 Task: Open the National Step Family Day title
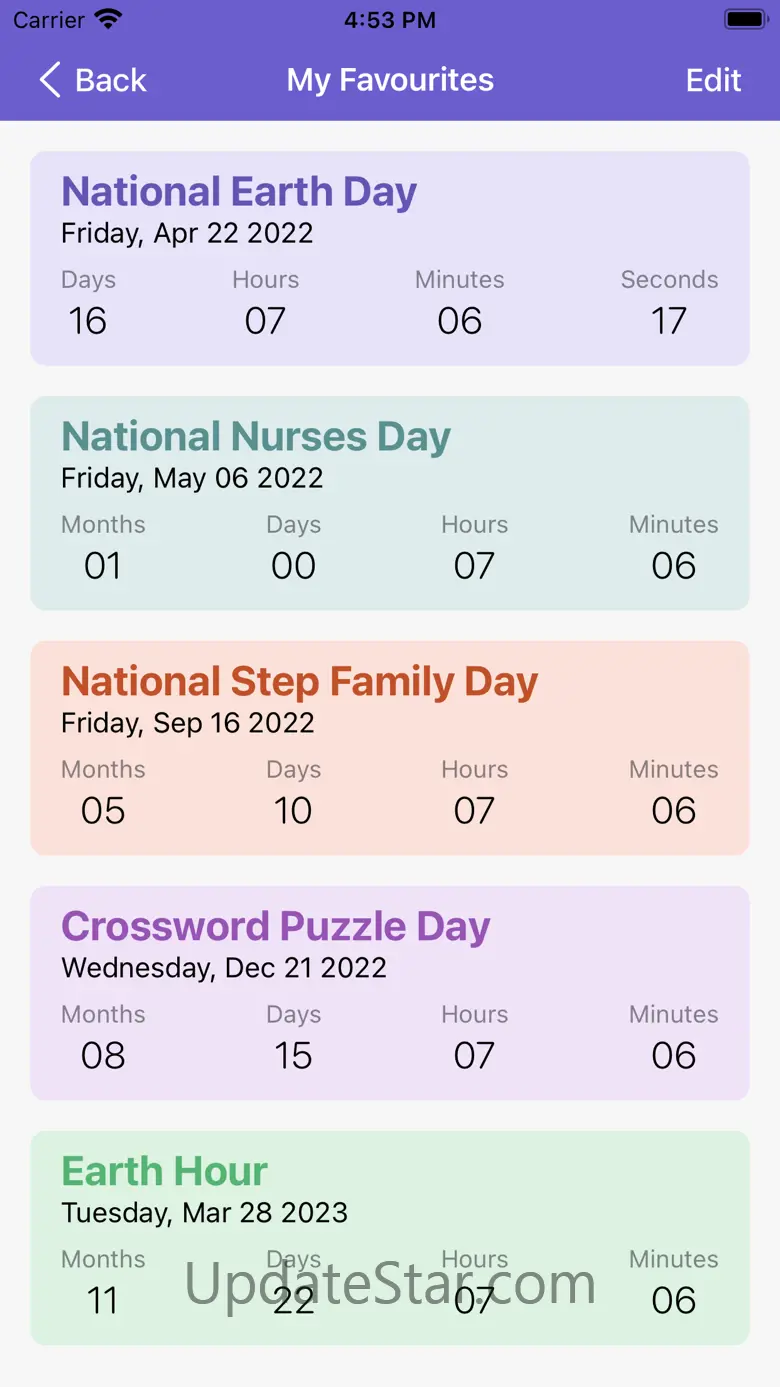point(300,681)
